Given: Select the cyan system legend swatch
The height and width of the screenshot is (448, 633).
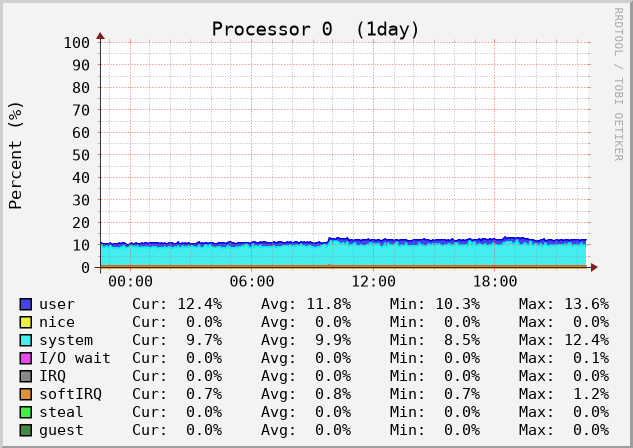Looking at the screenshot, I should click(26, 340).
